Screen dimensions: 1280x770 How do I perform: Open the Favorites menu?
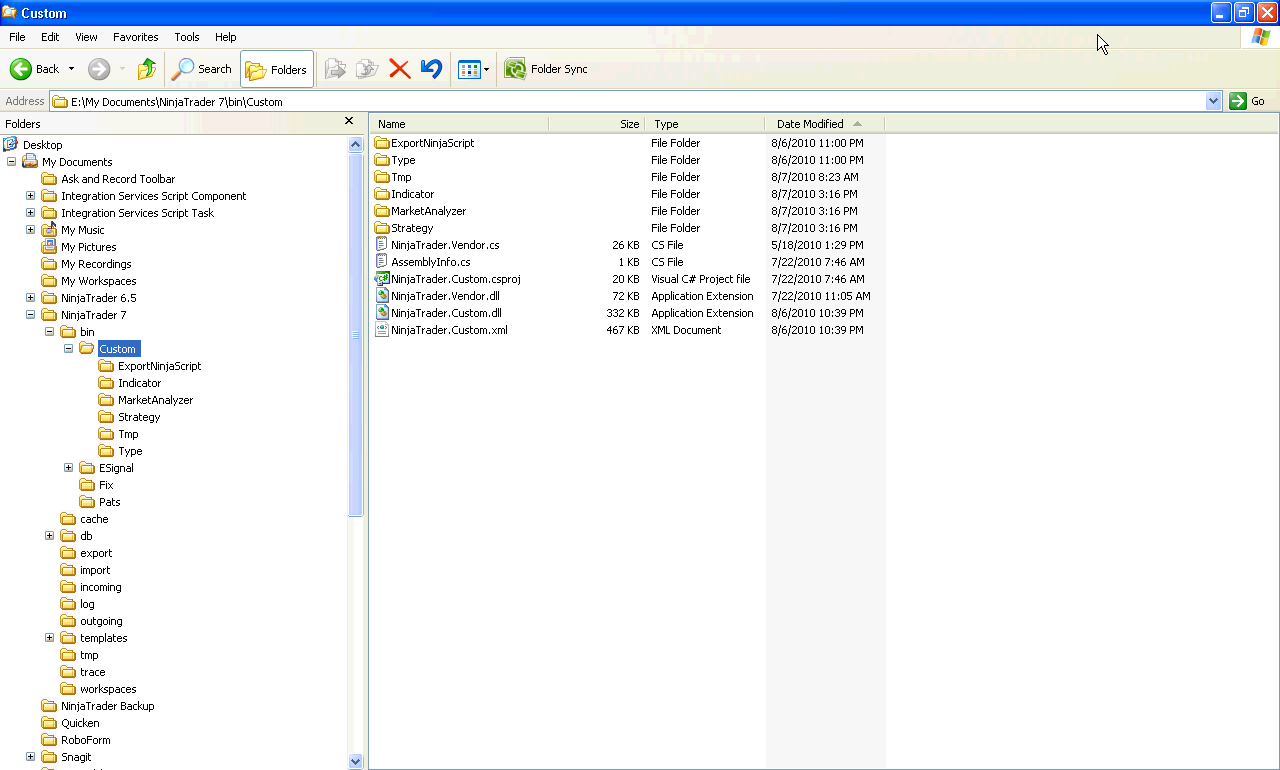click(x=136, y=37)
